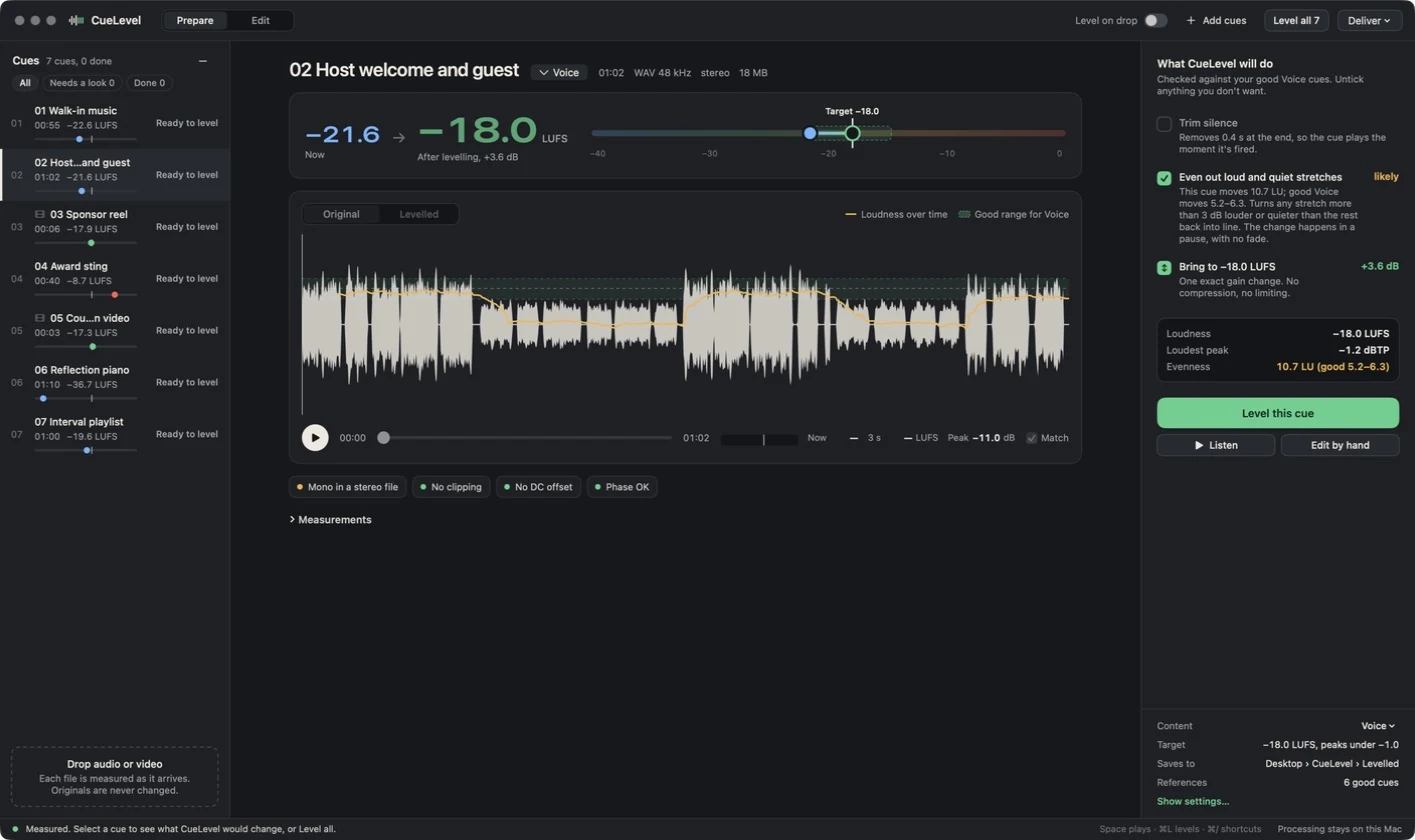Click 'Processing stays on this Mac' status text
1415x840 pixels.
point(1340,829)
